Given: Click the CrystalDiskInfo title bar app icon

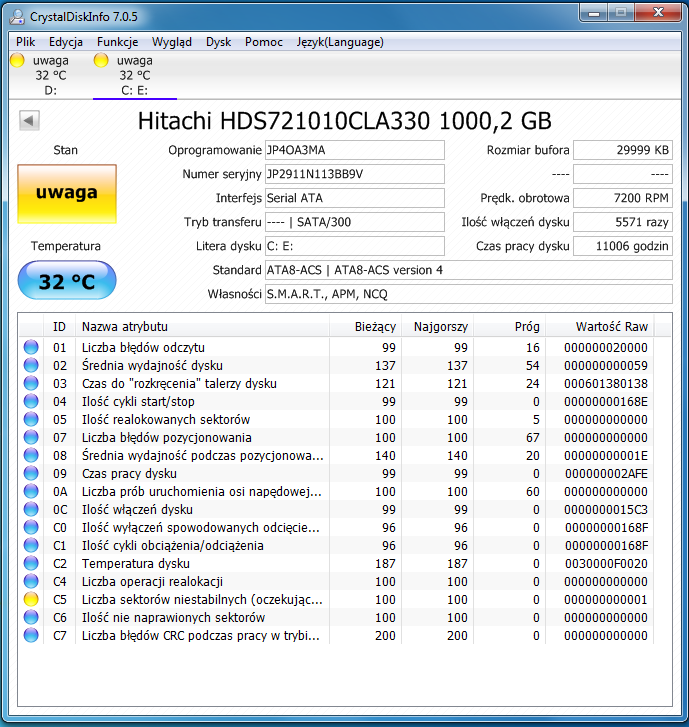Looking at the screenshot, I should (x=18, y=17).
